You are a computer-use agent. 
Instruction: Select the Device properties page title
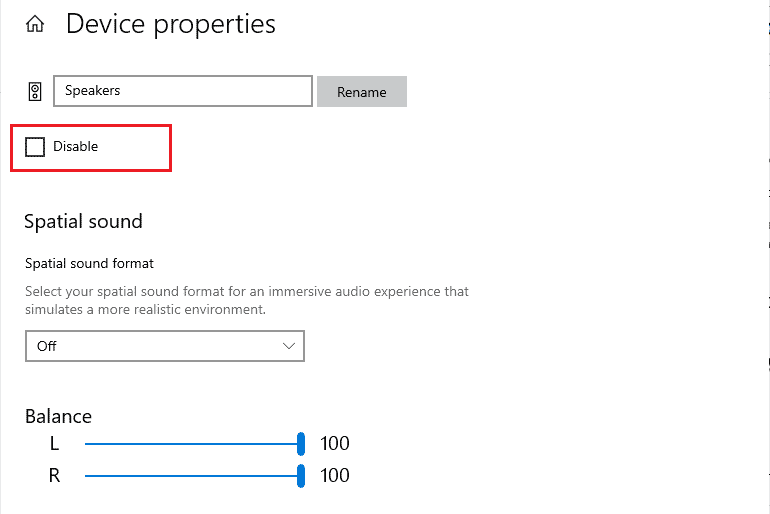170,25
